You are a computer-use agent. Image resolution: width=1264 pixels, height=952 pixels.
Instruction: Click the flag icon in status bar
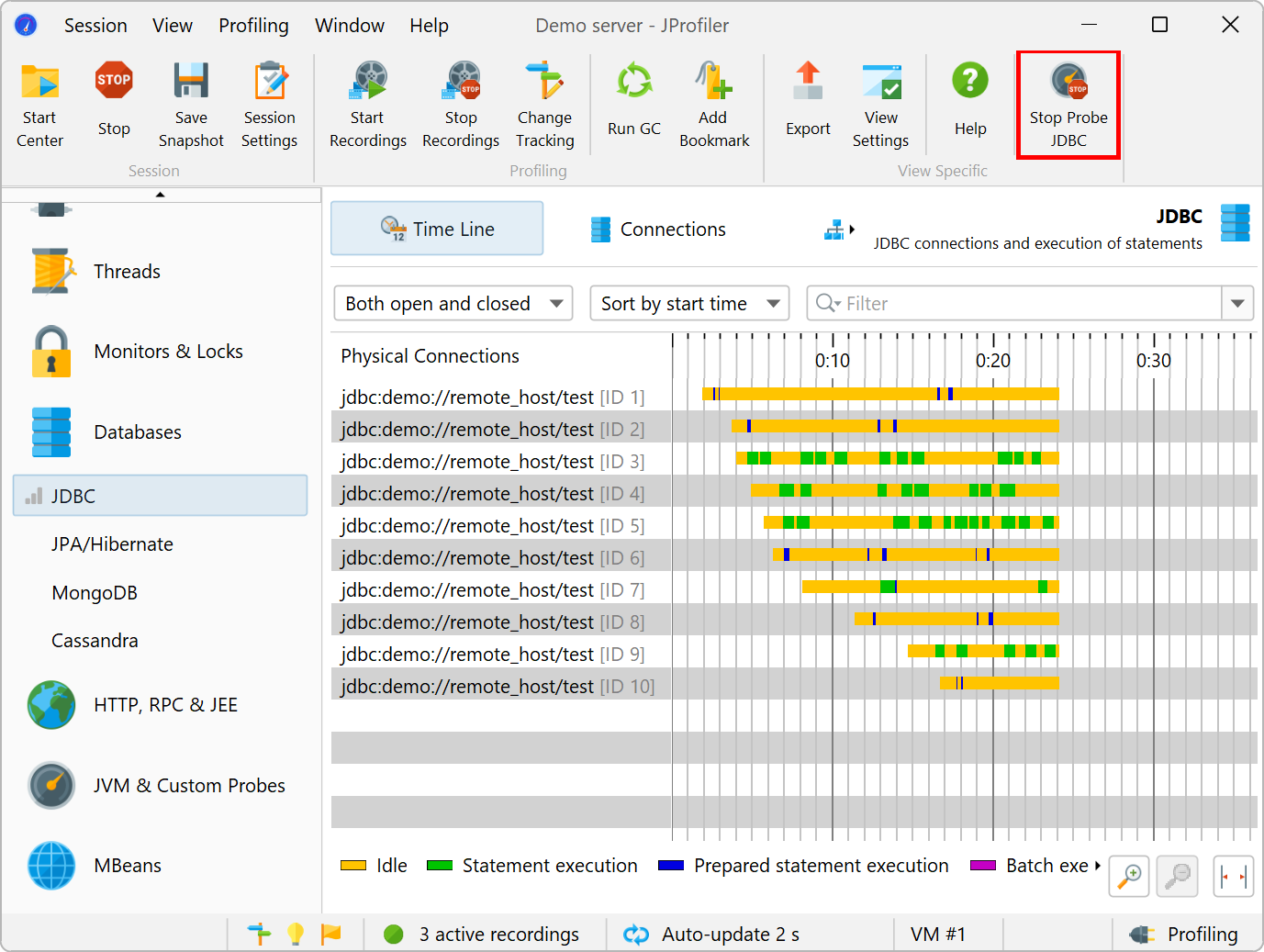click(x=330, y=935)
